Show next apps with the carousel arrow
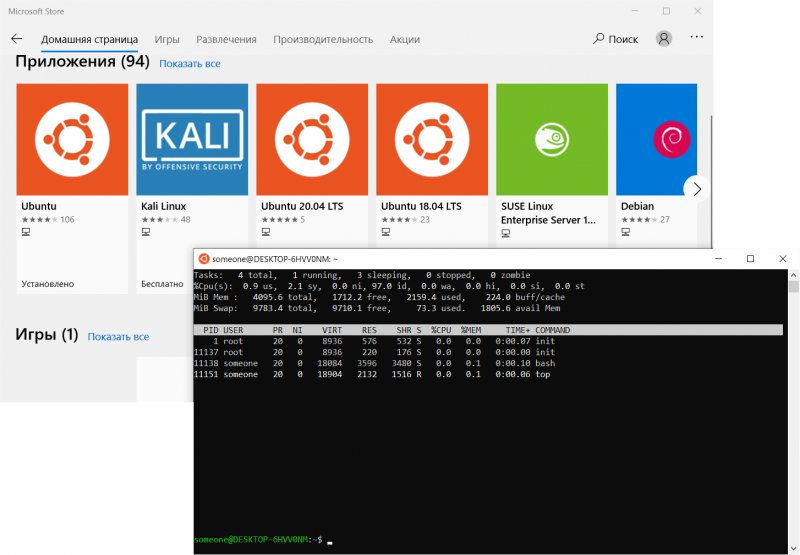The image size is (800, 555). tap(697, 189)
